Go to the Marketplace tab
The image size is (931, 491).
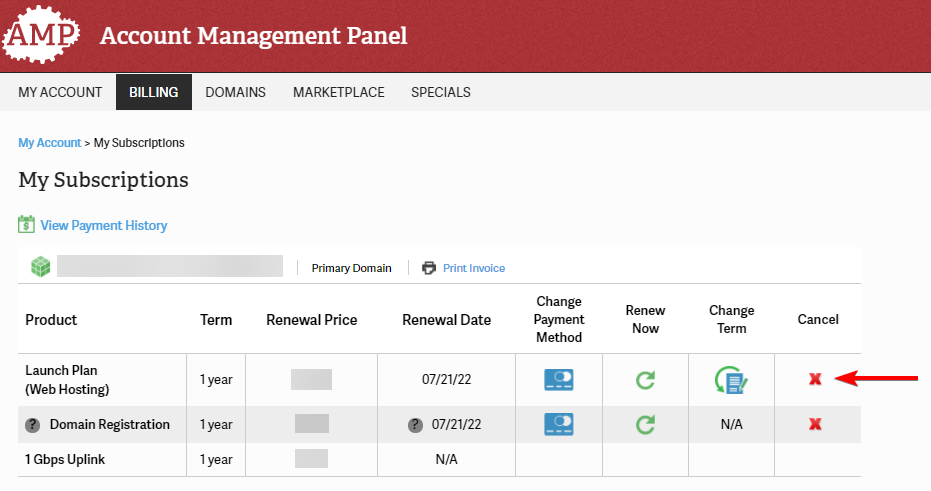tap(338, 92)
